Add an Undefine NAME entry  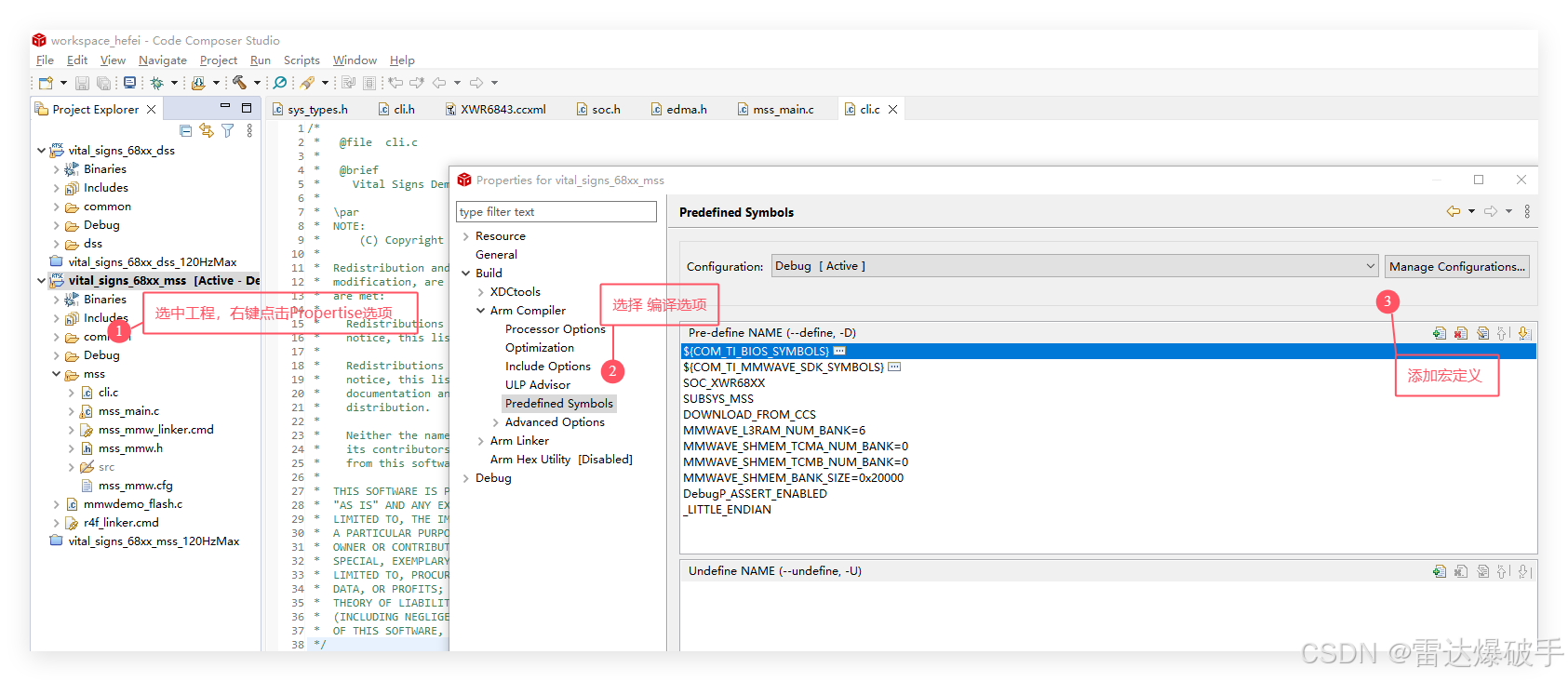[1440, 571]
